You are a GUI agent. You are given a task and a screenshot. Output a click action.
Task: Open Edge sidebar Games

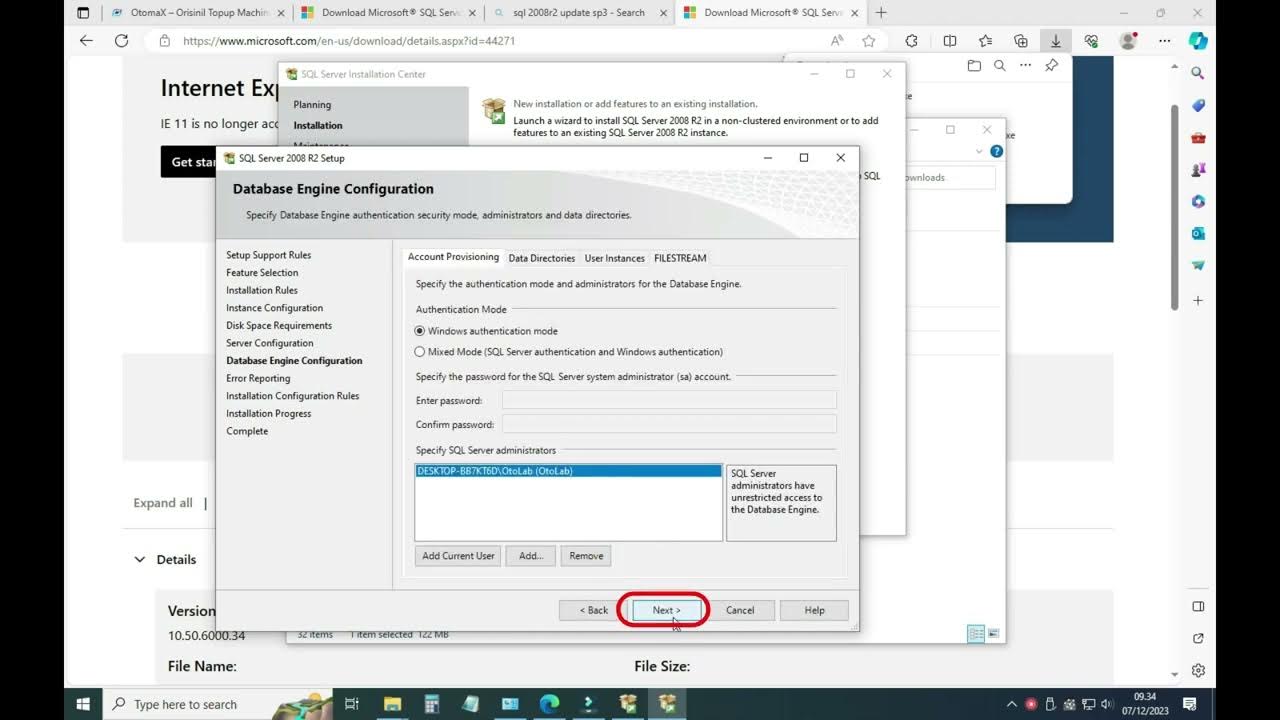(1198, 169)
